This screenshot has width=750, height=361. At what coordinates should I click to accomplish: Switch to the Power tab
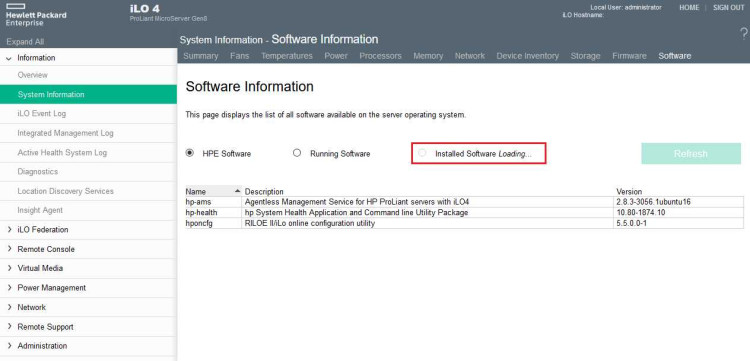tap(336, 56)
